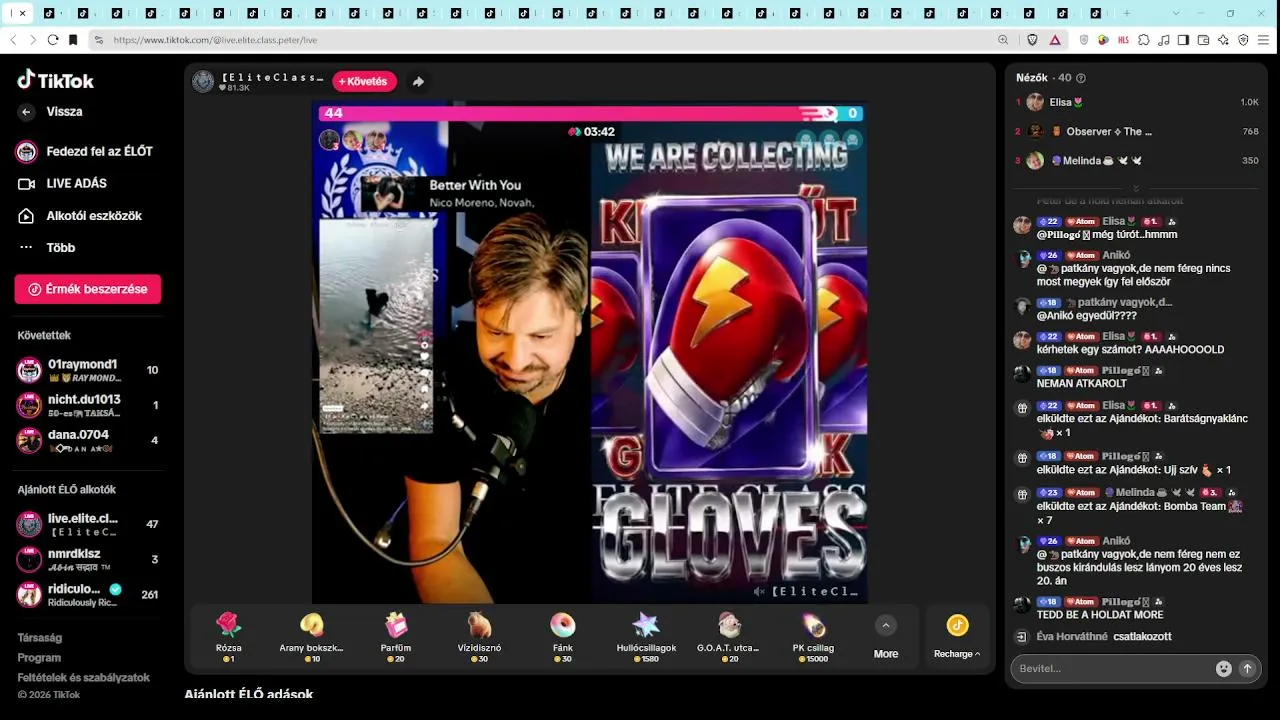Open recommended live nmrdklsz
The image size is (1280, 720).
88,559
